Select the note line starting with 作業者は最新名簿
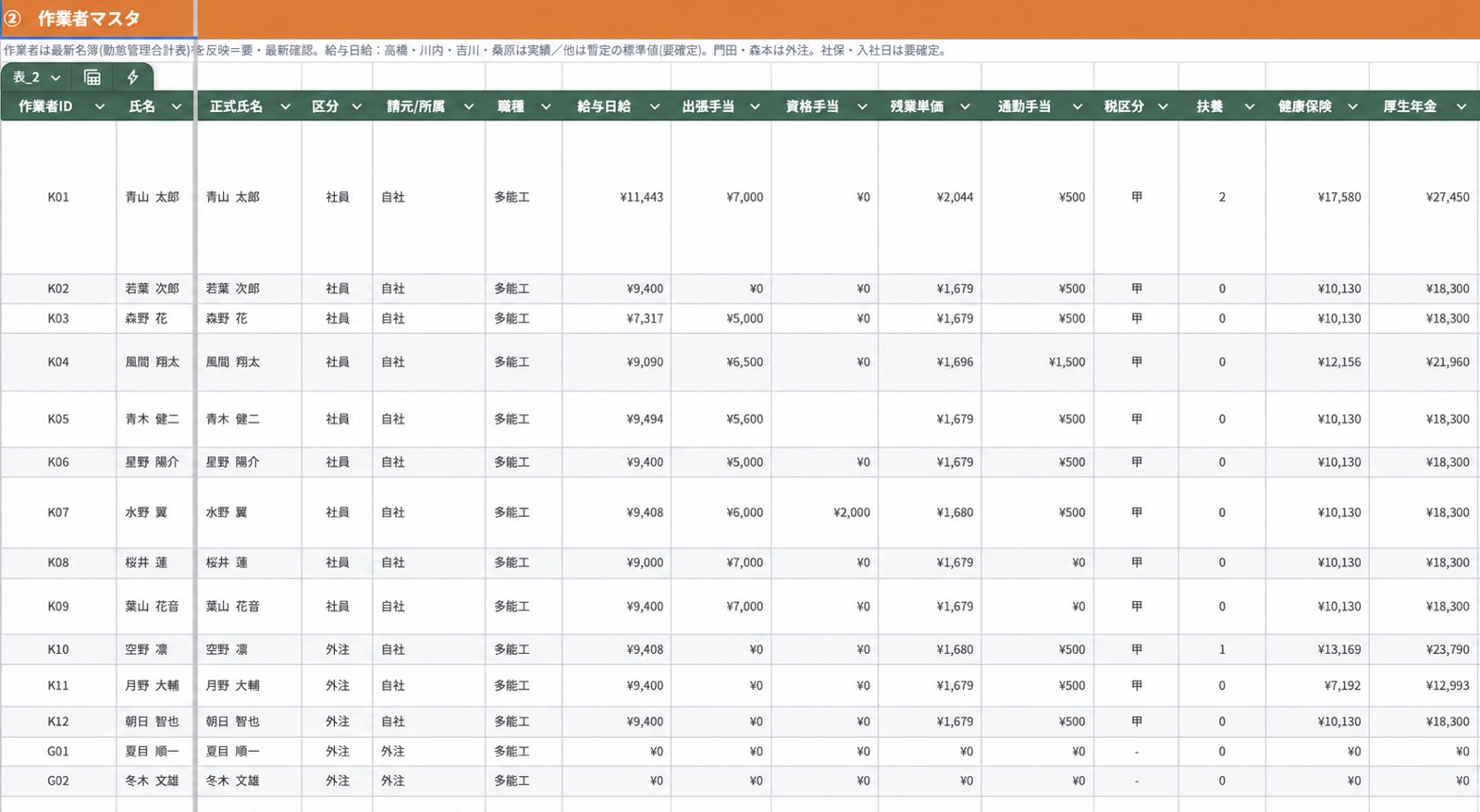 click(x=476, y=51)
